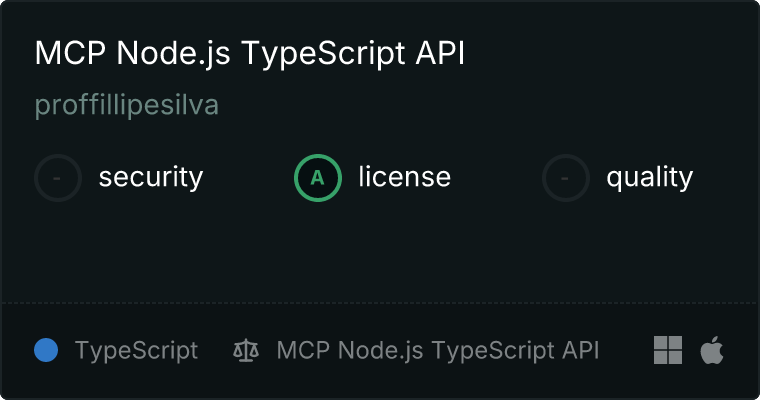
Task: Click the empty card area below the badges
Action: (380, 250)
